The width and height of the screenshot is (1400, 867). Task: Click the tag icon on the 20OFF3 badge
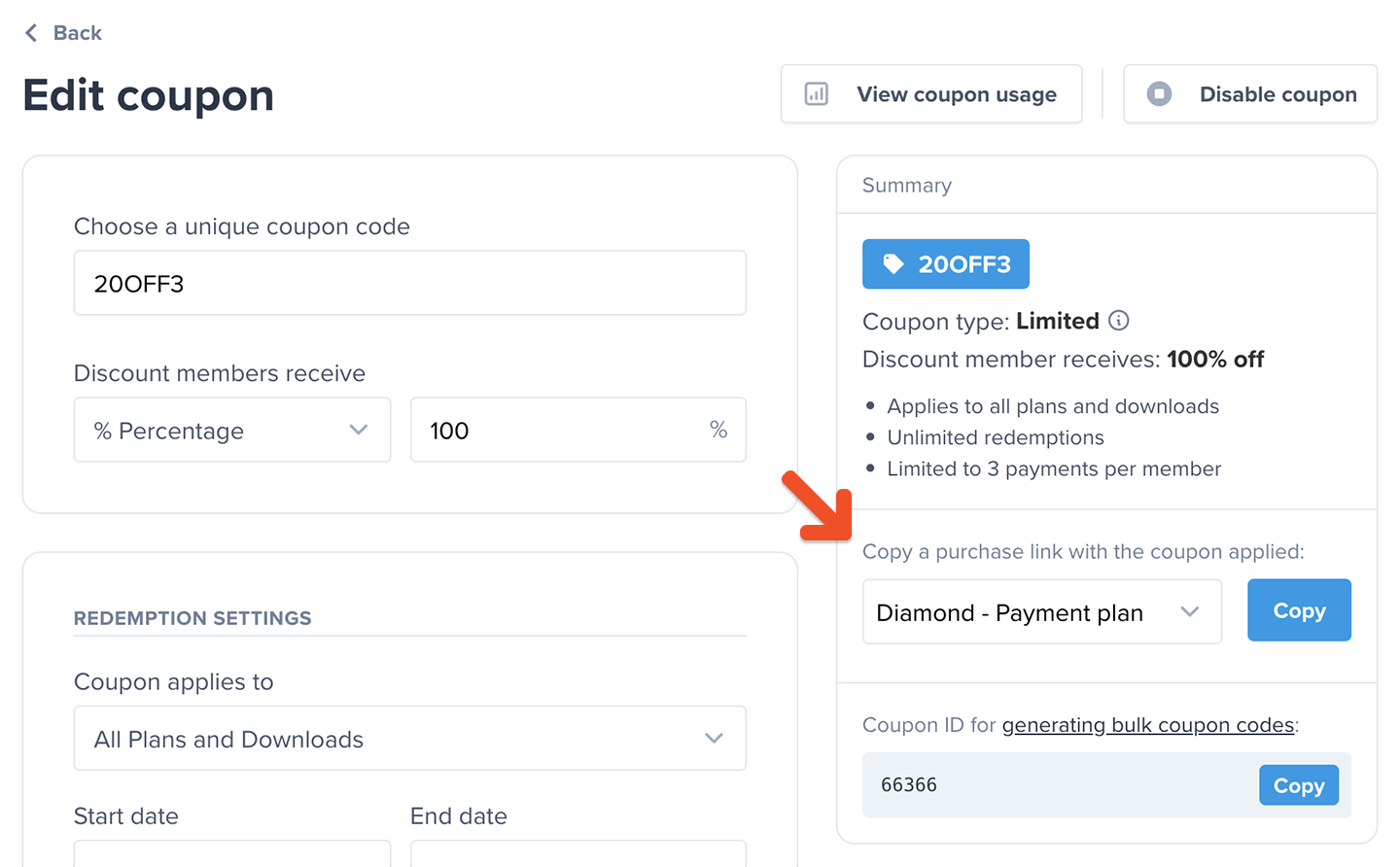coord(893,263)
